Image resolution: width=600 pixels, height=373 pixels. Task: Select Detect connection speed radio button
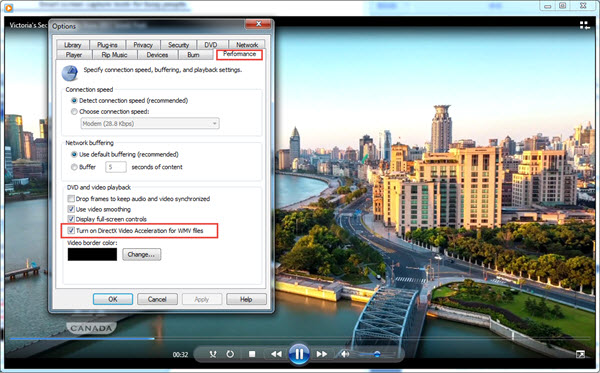(x=74, y=101)
